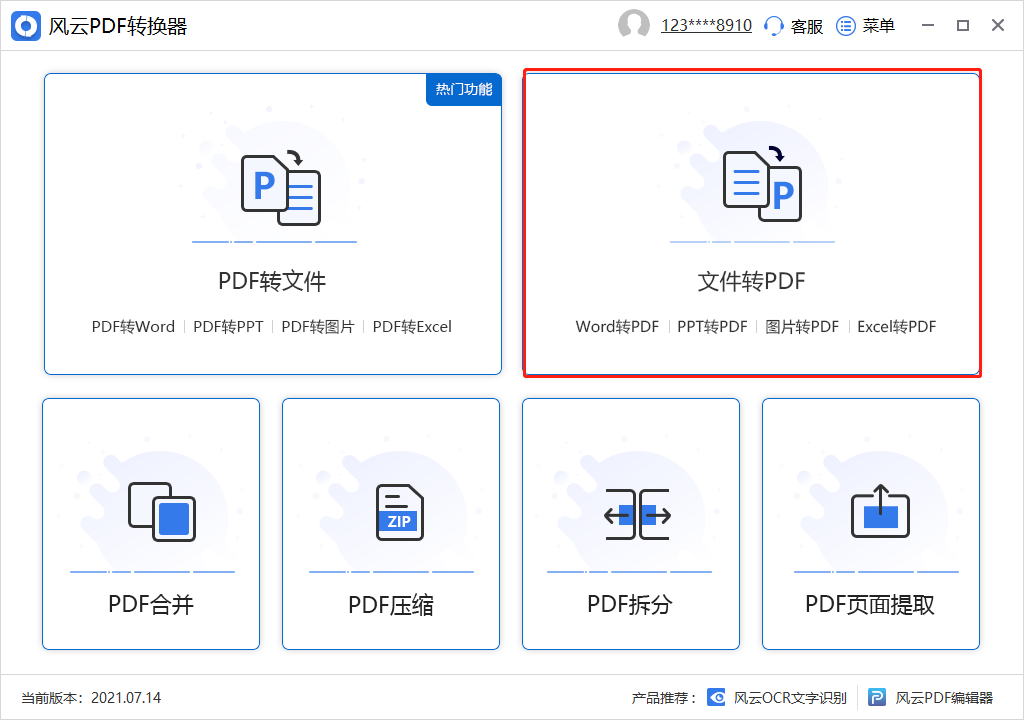Choose PPT转PDF conversion
This screenshot has width=1024, height=720.
point(712,327)
